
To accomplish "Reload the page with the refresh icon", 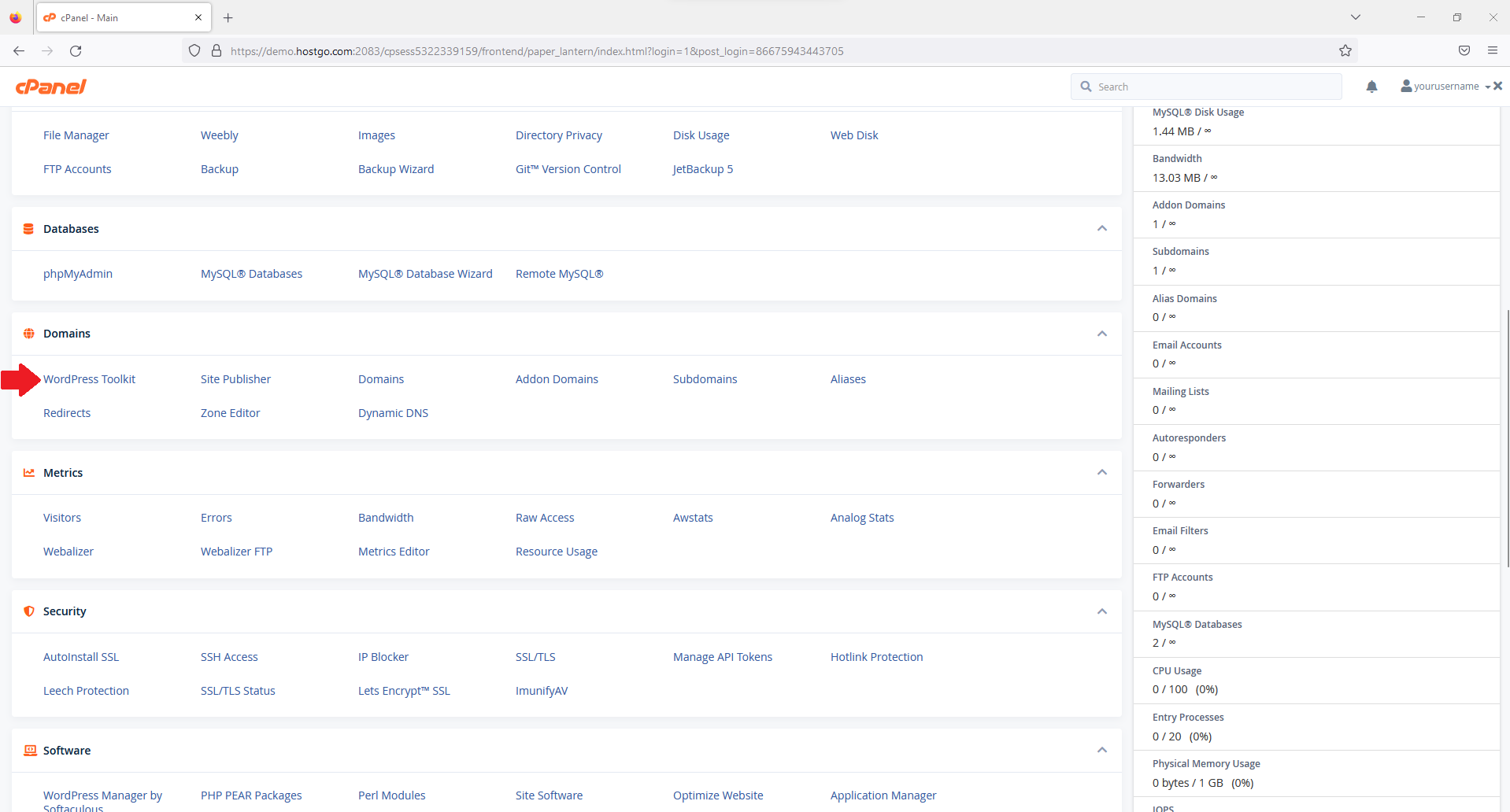I will coord(76,51).
